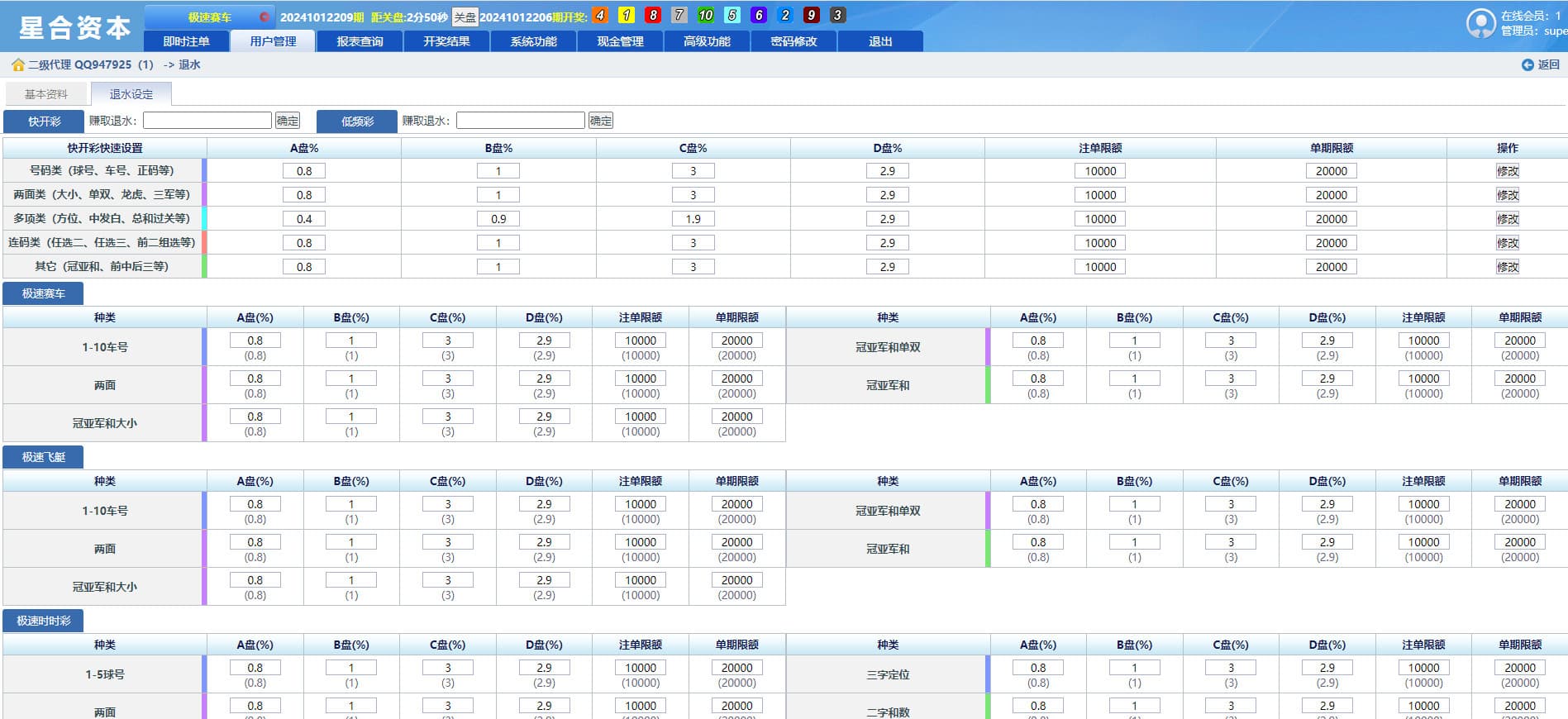
Task: Open the 极速赛车 game selector dropdown
Action: click(209, 17)
